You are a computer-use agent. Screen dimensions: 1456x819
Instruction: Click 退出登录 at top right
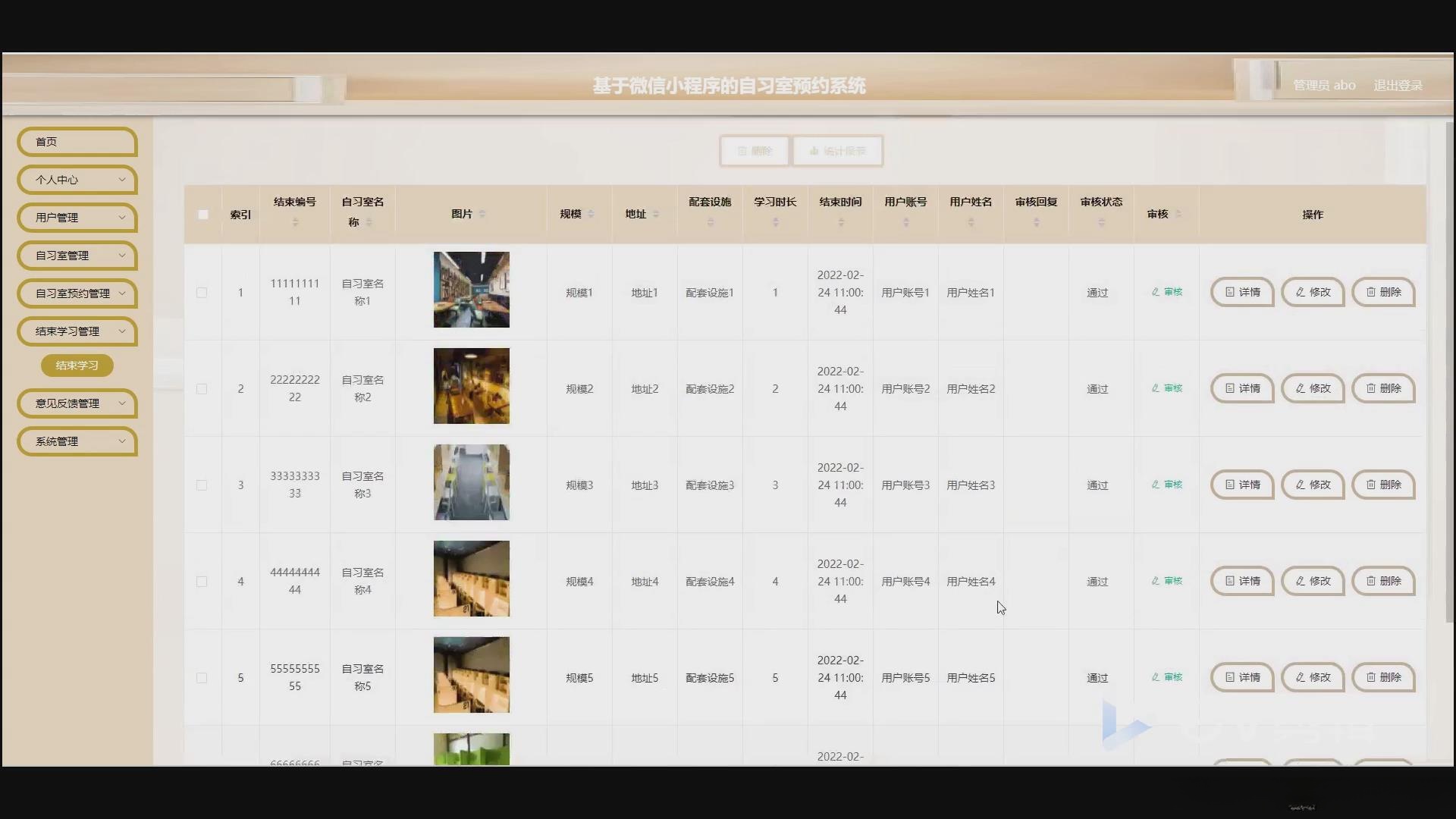[1398, 85]
